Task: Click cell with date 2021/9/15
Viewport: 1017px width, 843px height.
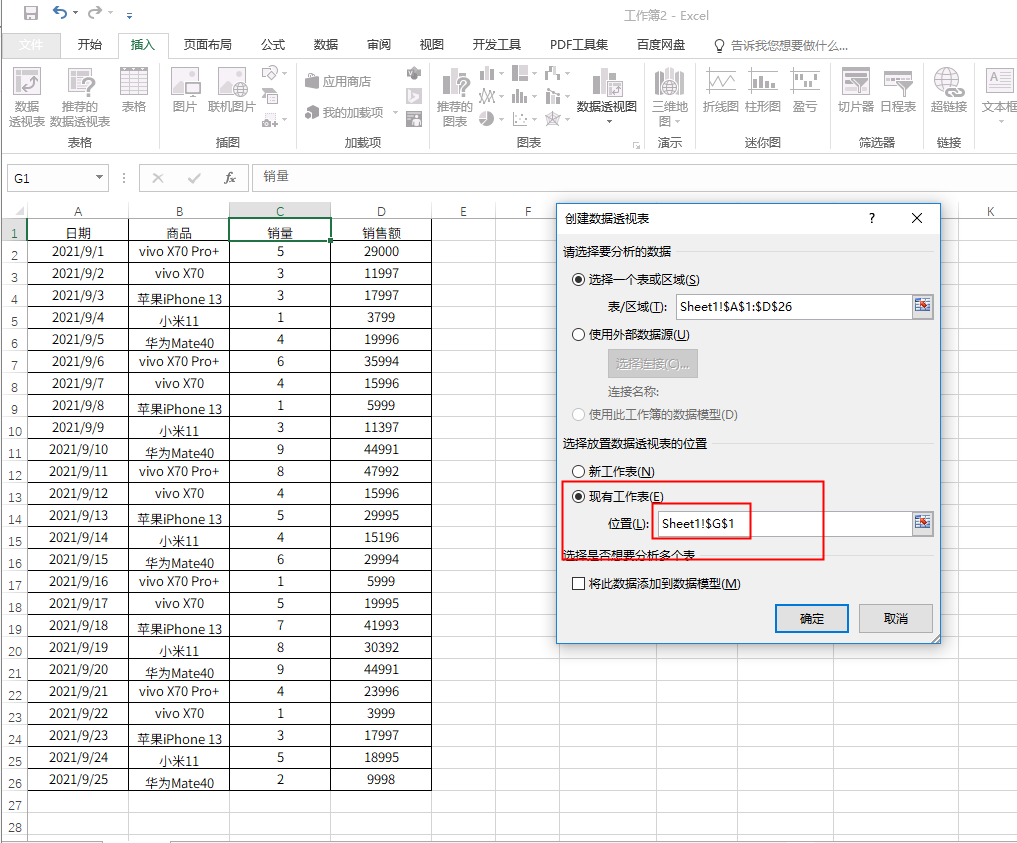Action: pyautogui.click(x=78, y=560)
